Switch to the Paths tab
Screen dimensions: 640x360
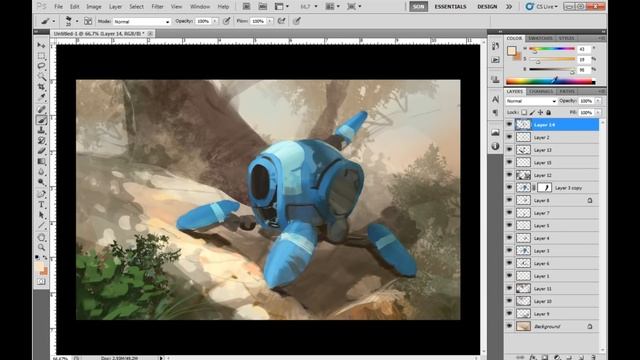point(567,91)
